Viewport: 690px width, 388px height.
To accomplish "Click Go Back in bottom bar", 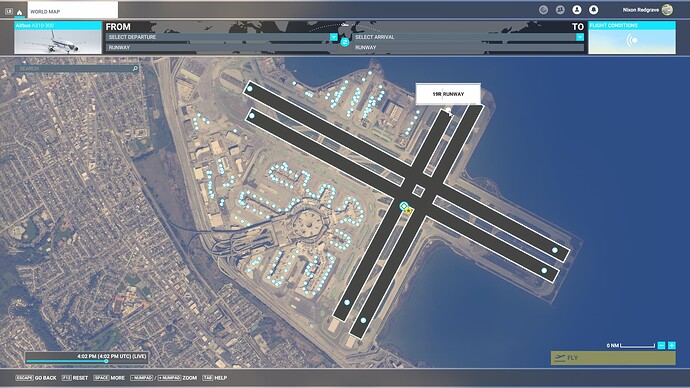I will pyautogui.click(x=36, y=378).
